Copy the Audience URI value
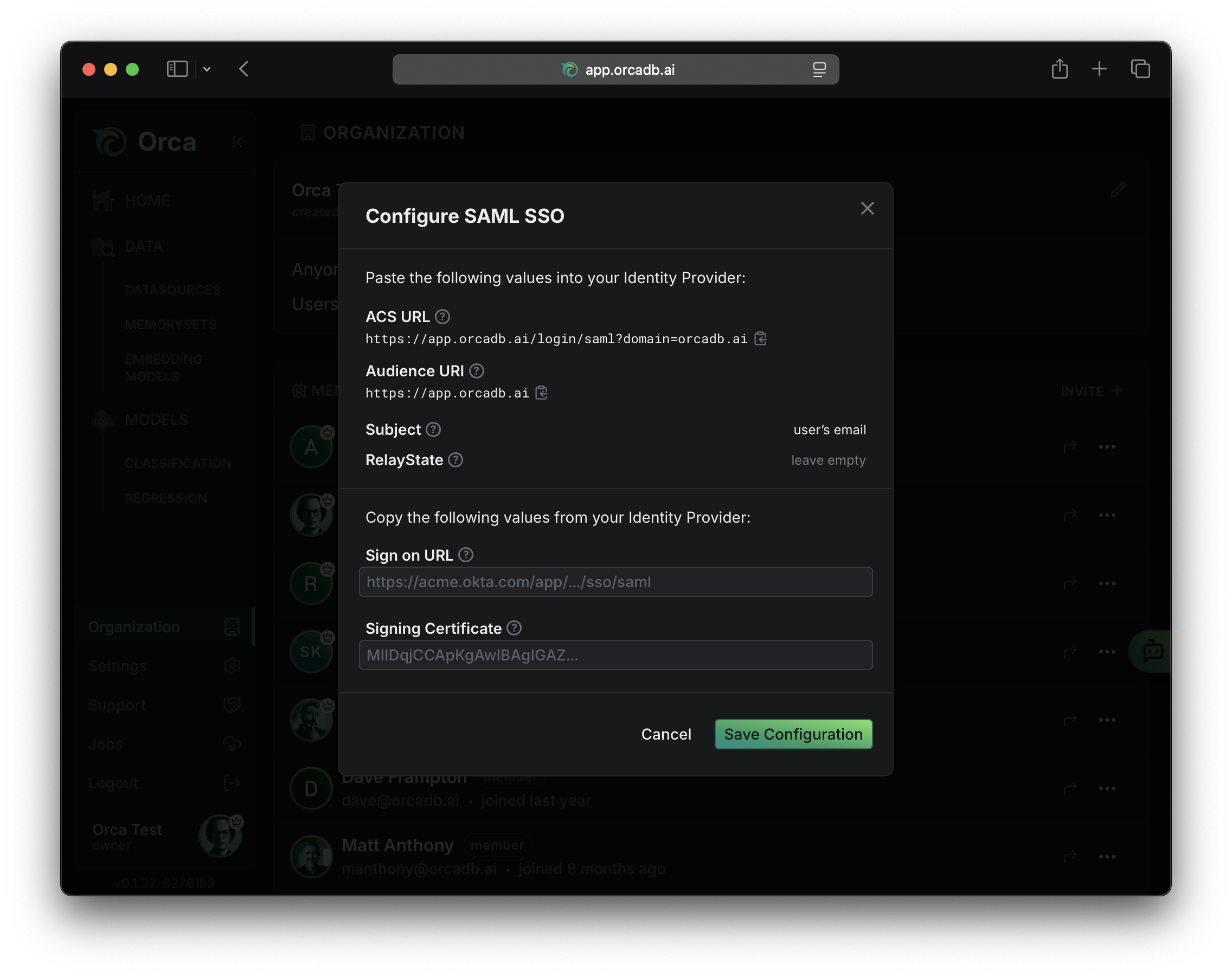The width and height of the screenshot is (1232, 976). (x=541, y=393)
